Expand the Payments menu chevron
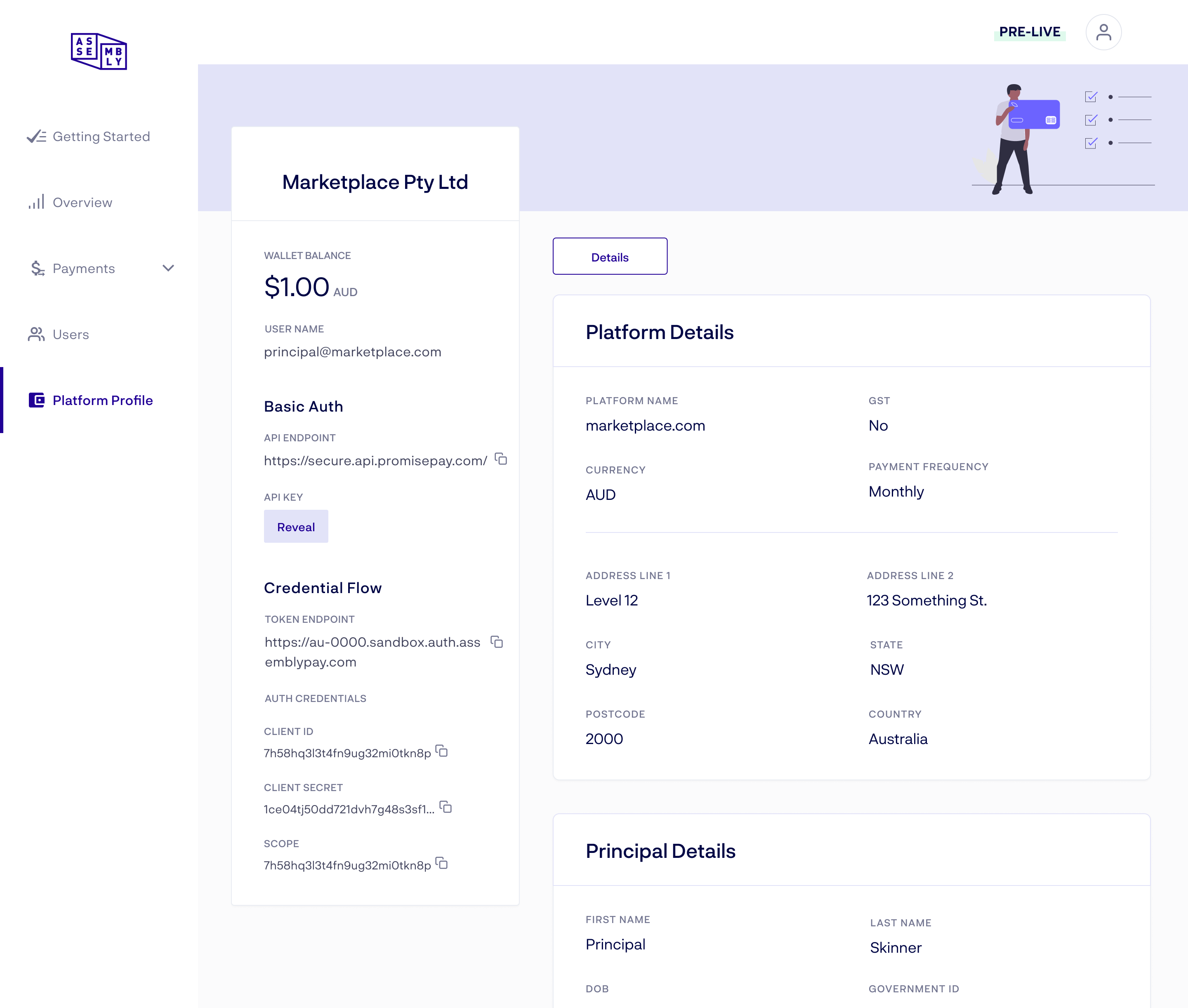The image size is (1188, 1008). pyautogui.click(x=168, y=268)
